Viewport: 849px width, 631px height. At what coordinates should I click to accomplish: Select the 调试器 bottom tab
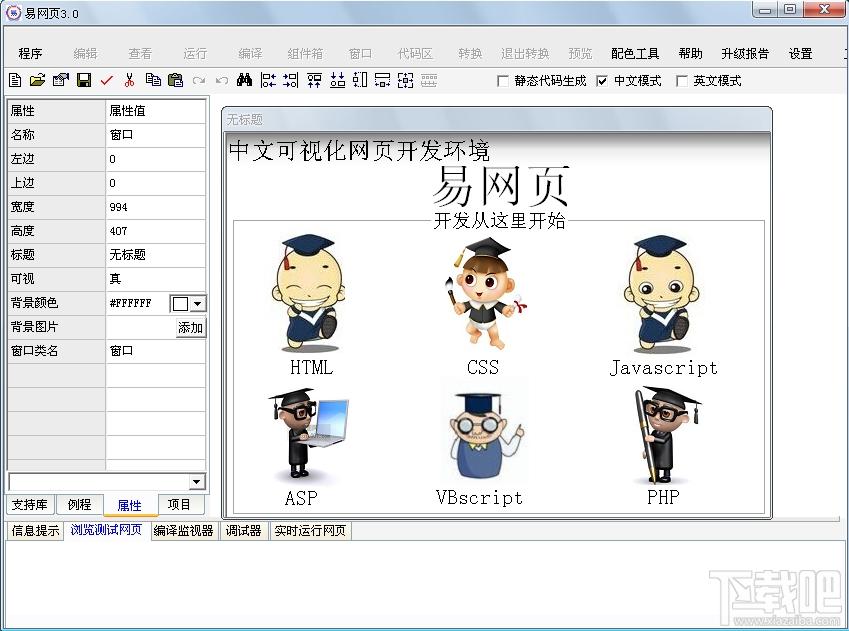(x=243, y=531)
